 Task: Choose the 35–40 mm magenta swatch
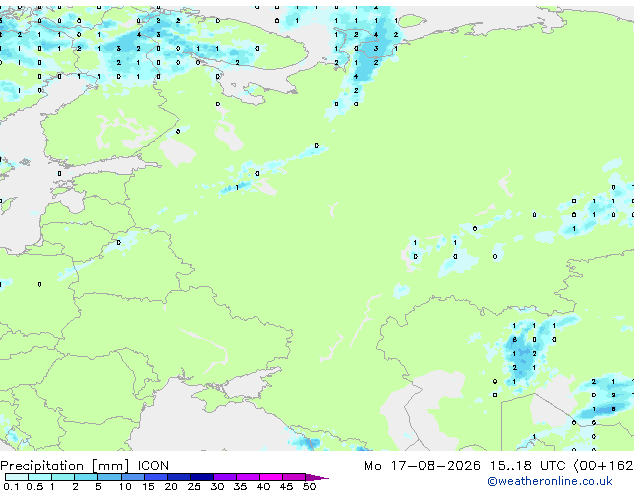pos(248,477)
